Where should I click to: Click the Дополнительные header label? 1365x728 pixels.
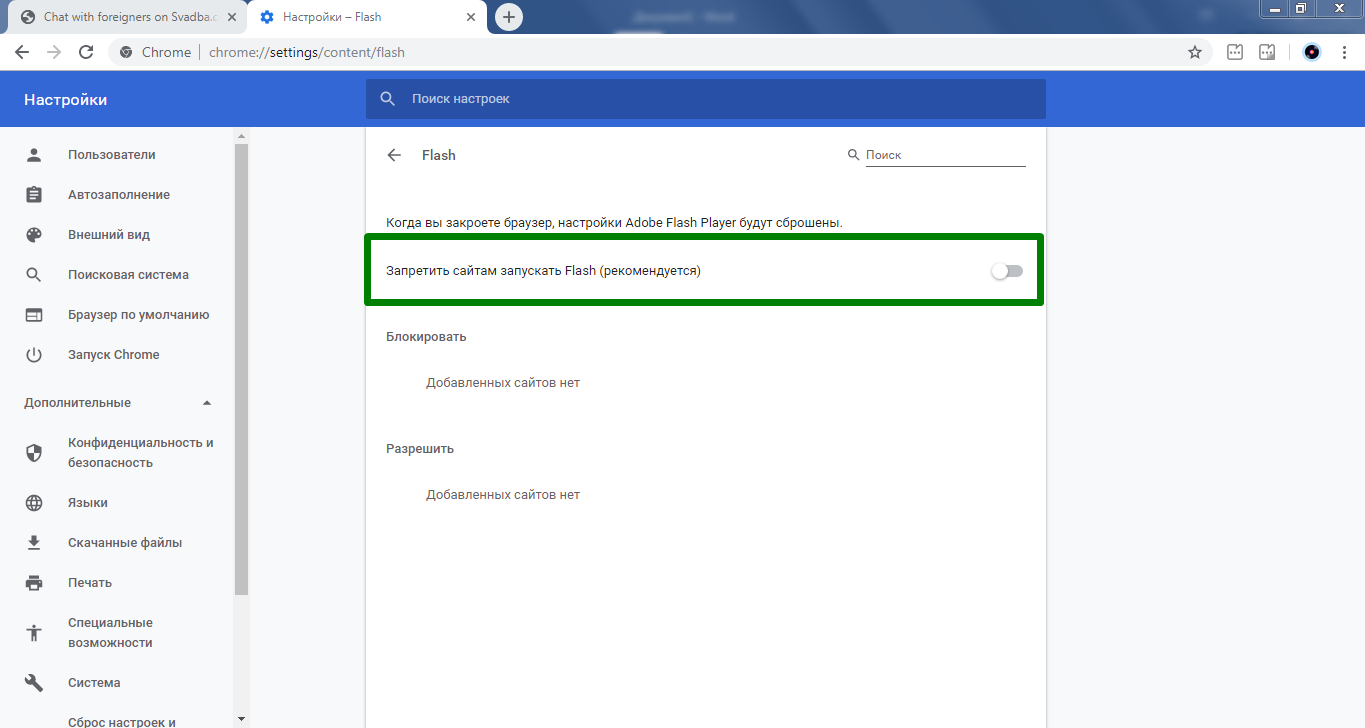click(x=78, y=403)
